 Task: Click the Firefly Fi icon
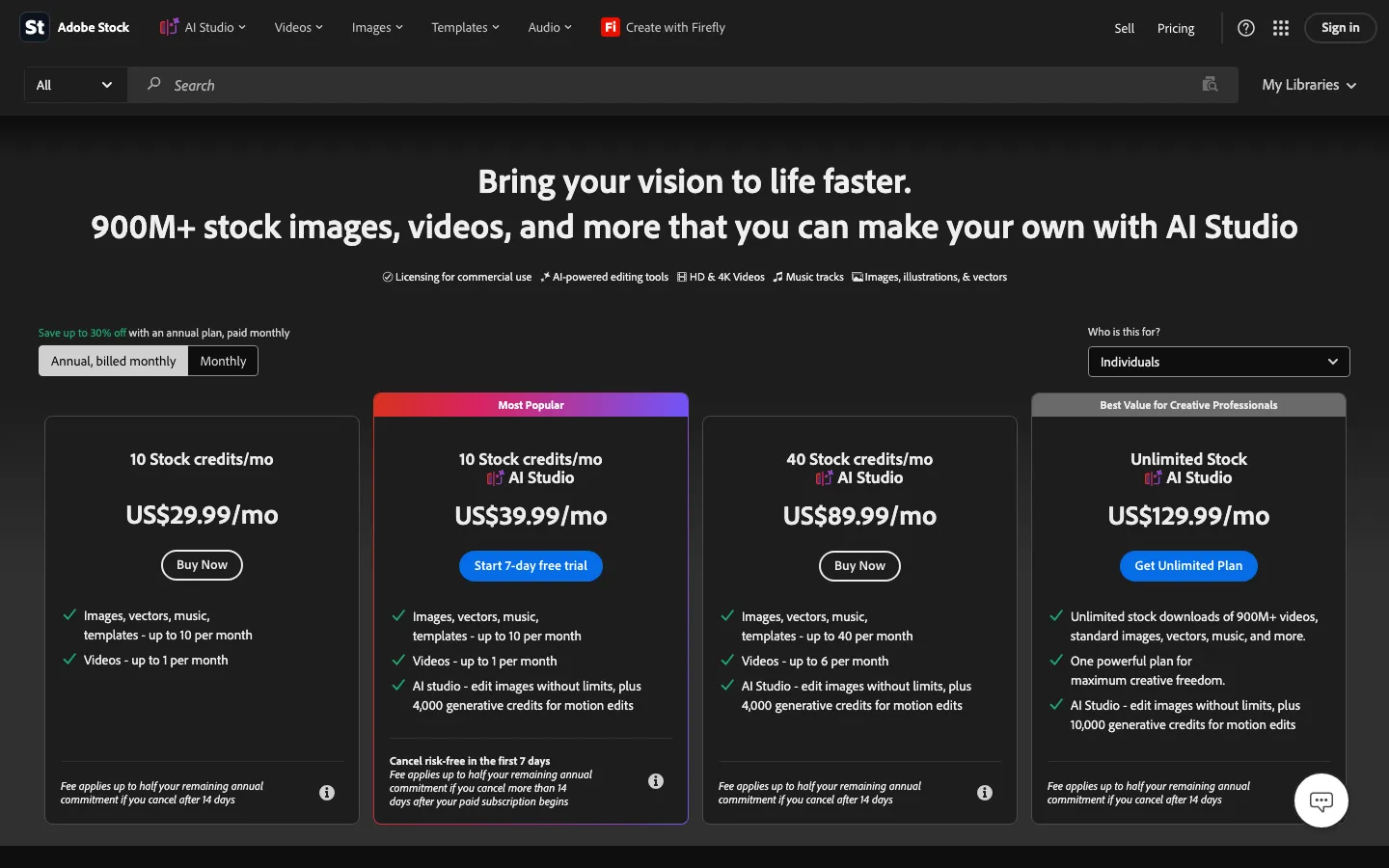610,27
